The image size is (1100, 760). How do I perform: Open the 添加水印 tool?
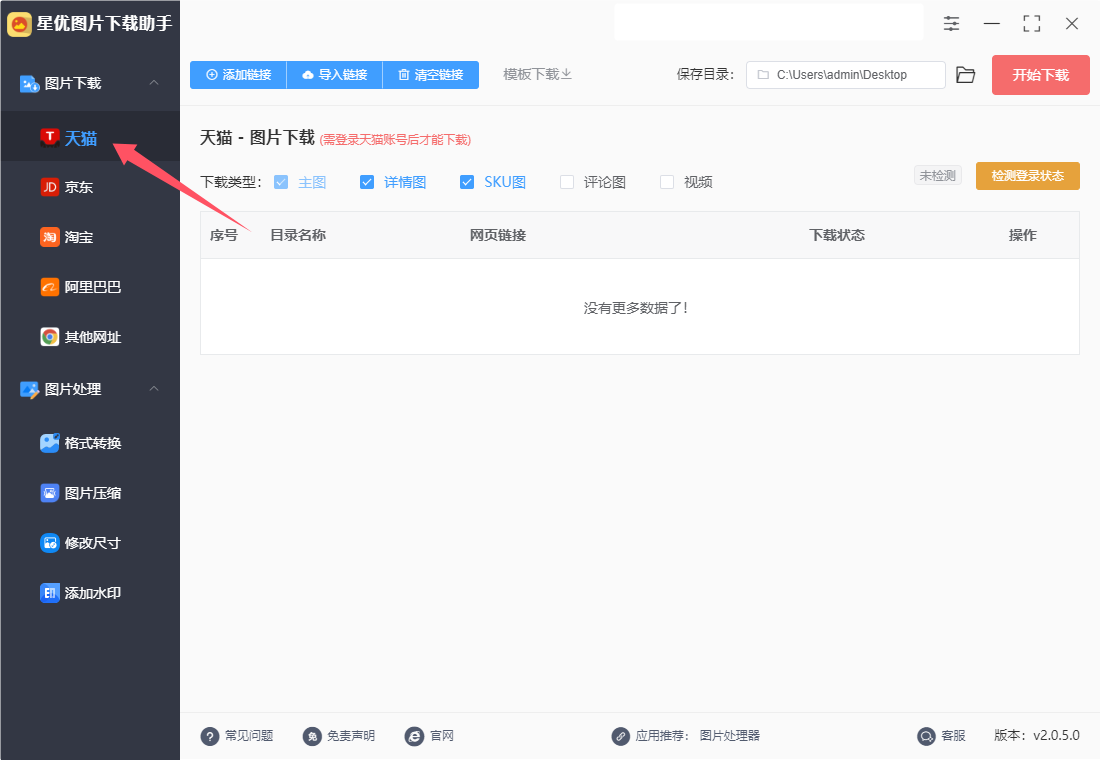pos(90,593)
